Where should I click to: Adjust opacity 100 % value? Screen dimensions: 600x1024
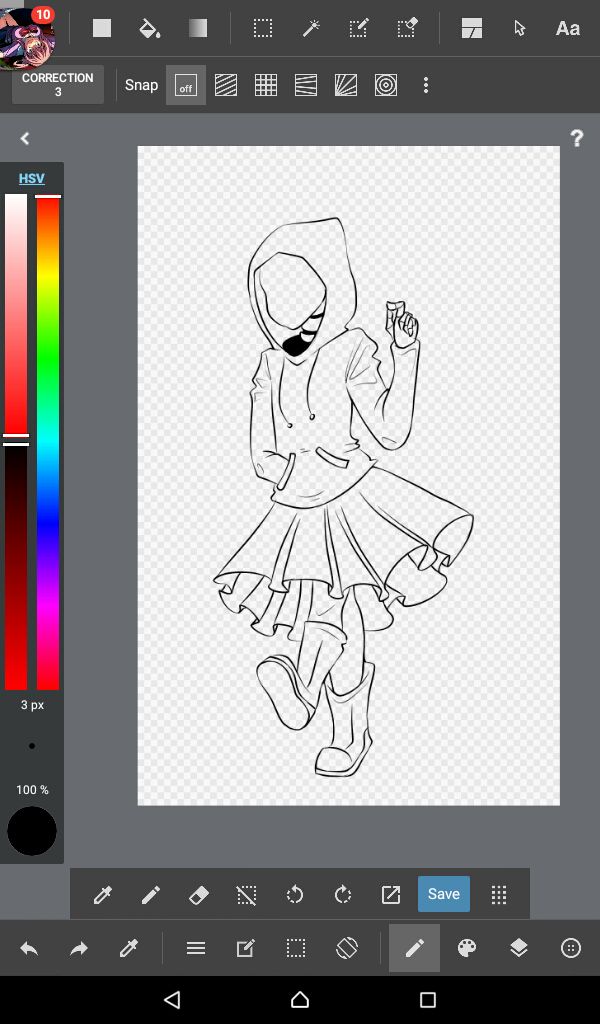(32, 790)
